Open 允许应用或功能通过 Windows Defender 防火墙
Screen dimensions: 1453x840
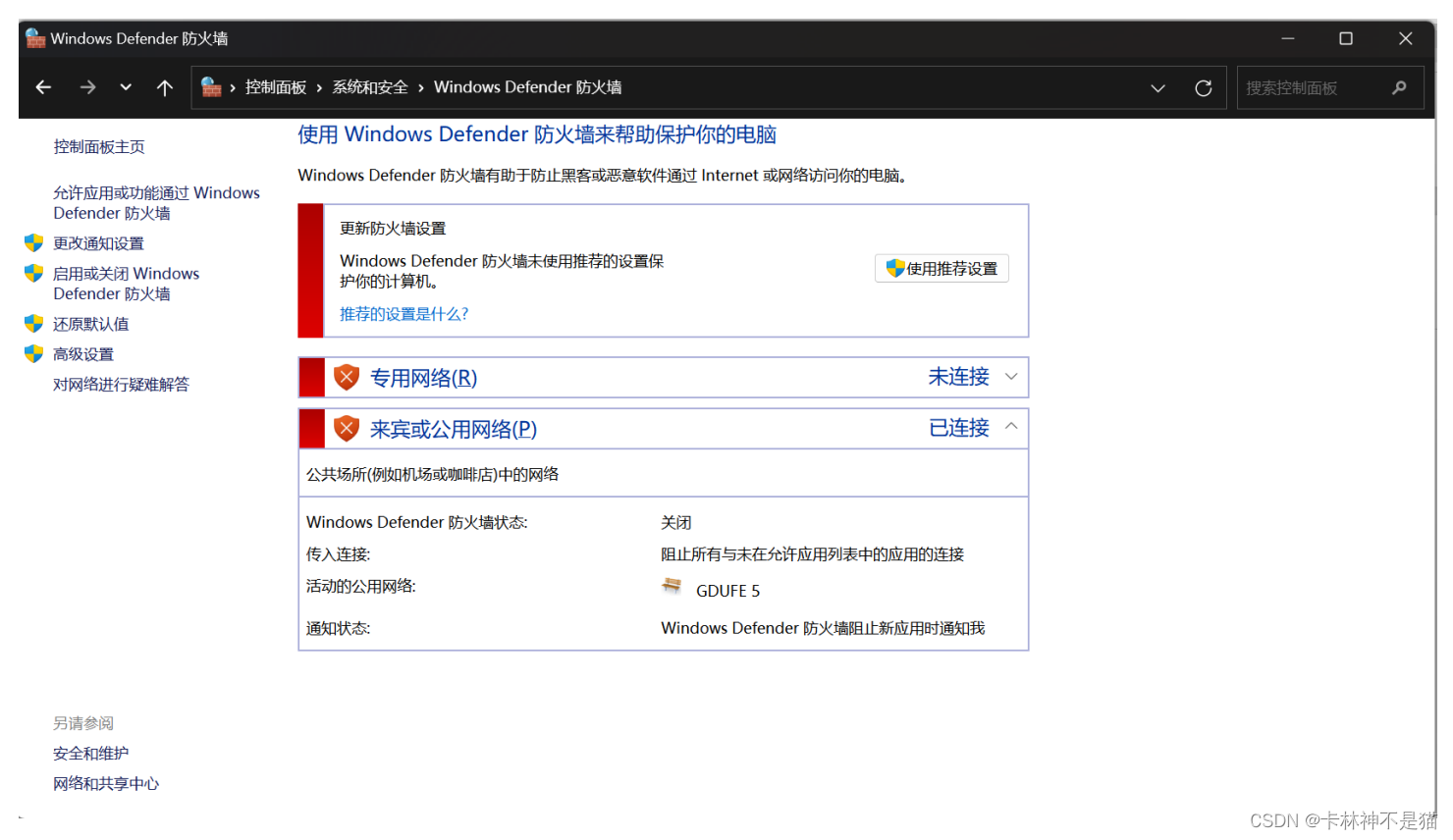click(156, 203)
